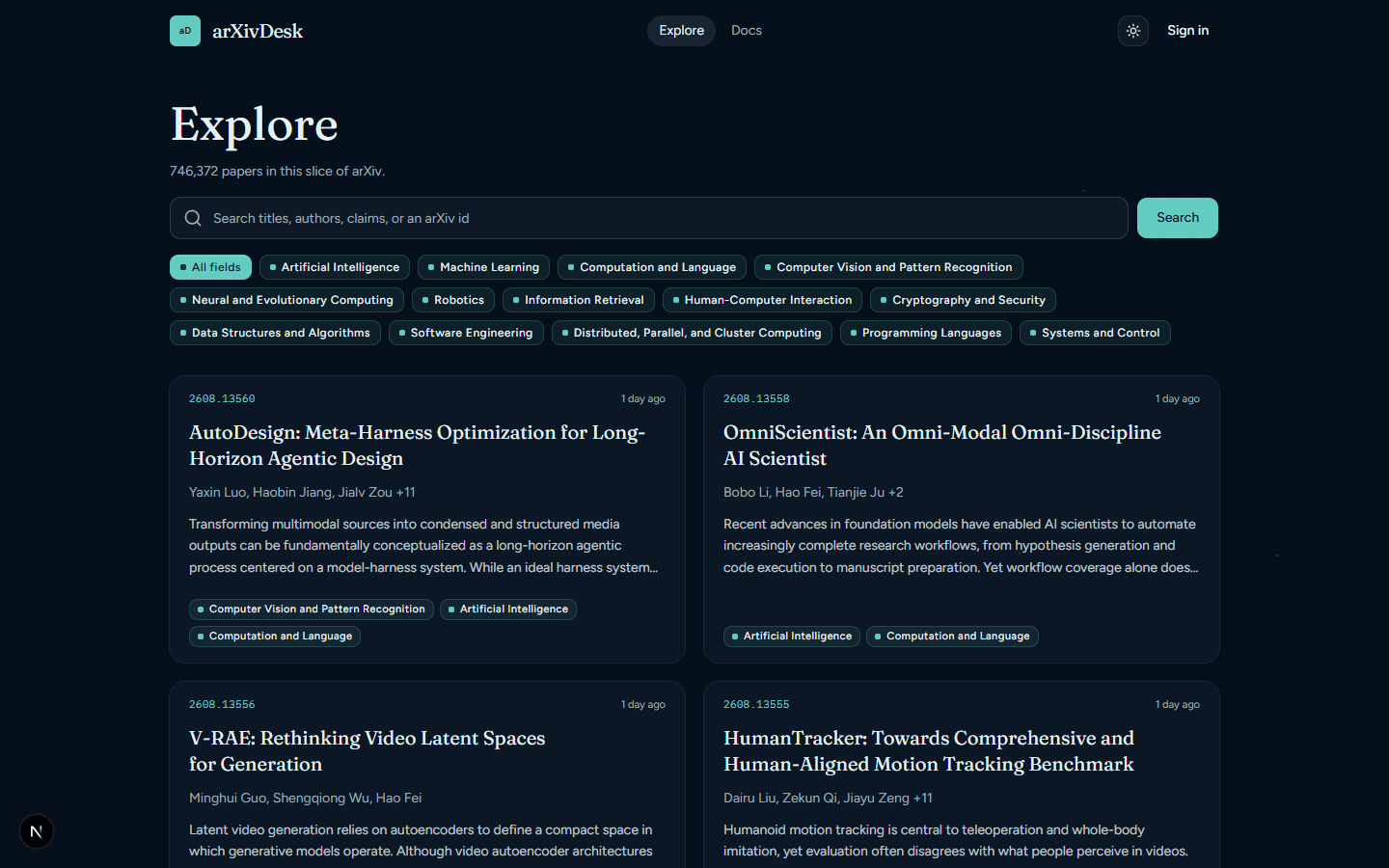The image size is (1389, 868).
Task: Open the Explore nav tab
Action: pos(681,31)
